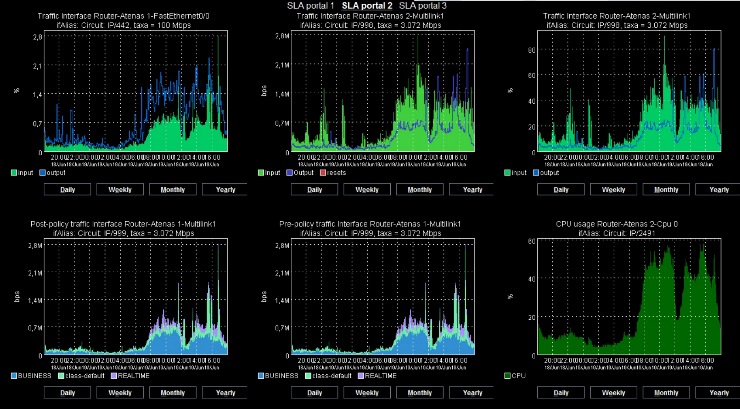Screen dimensions: 740x409
Task: Select Daily under the percent Router-Atenas 2-Multilink1 graph
Action: (561, 190)
